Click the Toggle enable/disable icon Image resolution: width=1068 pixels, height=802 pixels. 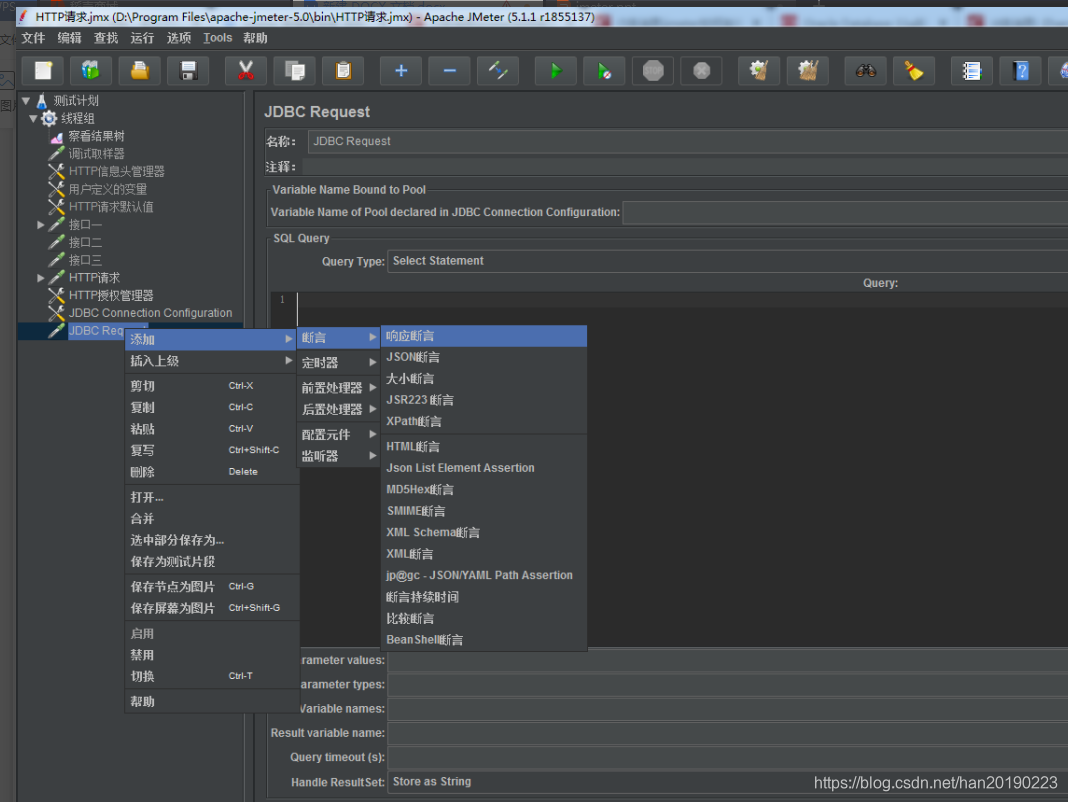coord(499,71)
